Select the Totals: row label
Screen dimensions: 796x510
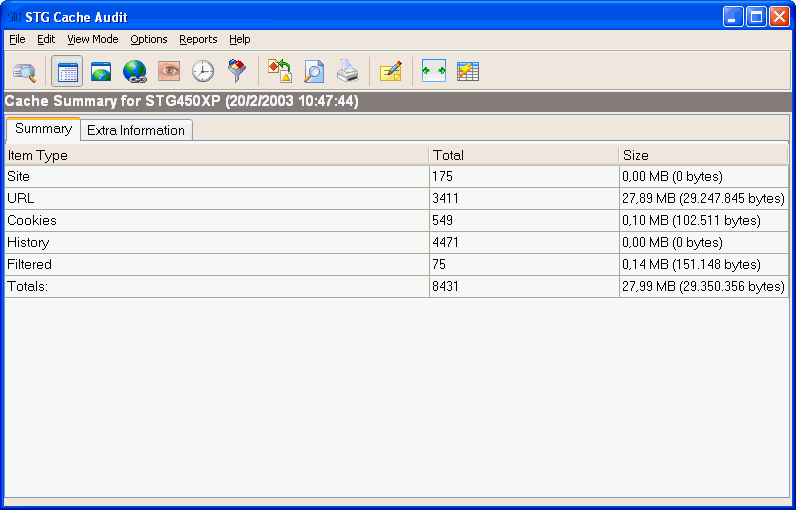pyautogui.click(x=27, y=287)
